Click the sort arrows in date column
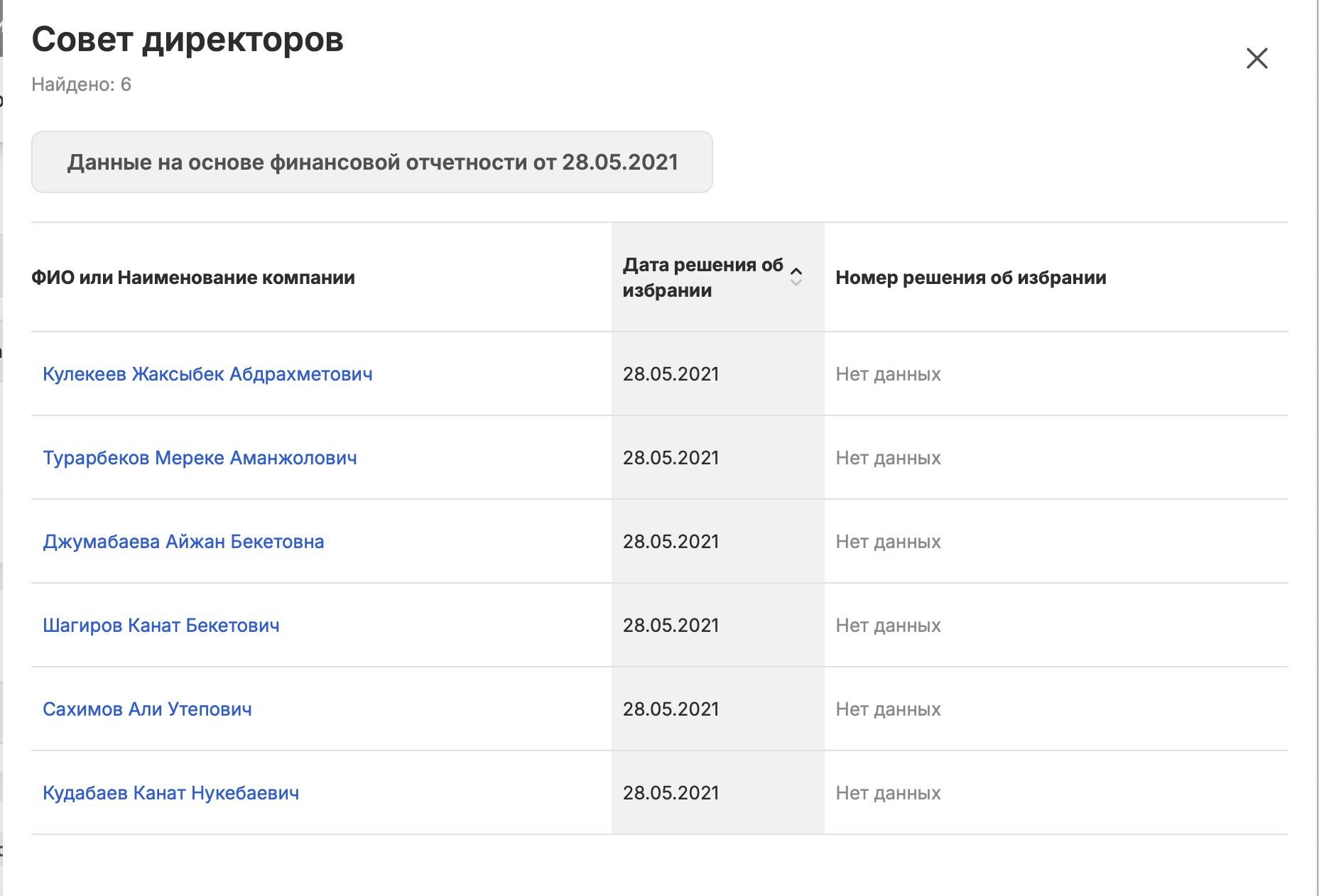1319x896 pixels. [x=796, y=277]
